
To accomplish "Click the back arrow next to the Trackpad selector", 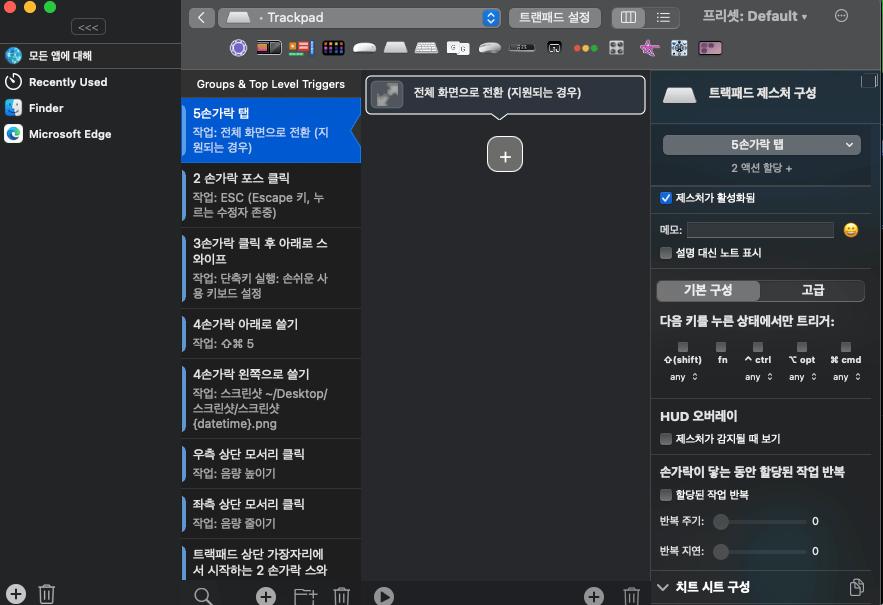I will tap(202, 18).
